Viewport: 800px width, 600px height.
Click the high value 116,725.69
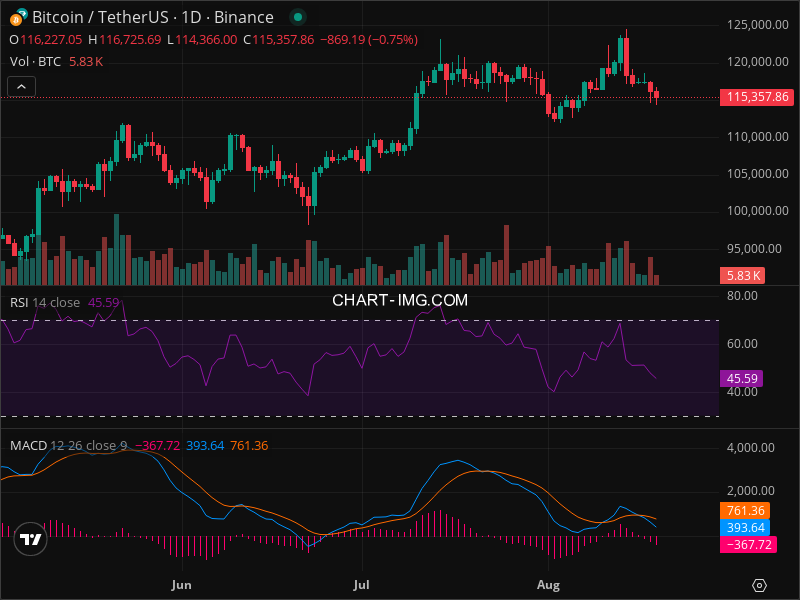[x=130, y=40]
